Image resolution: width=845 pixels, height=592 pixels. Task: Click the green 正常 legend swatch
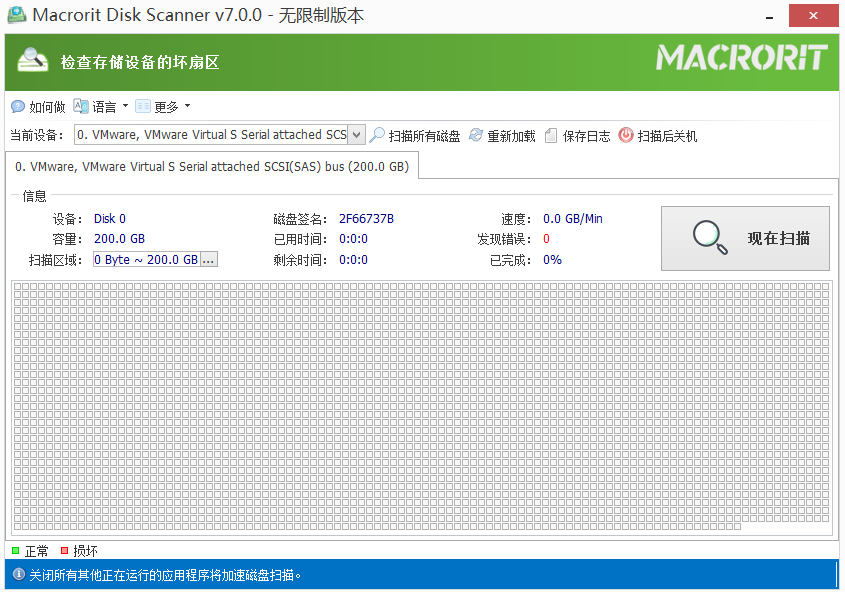click(x=15, y=551)
